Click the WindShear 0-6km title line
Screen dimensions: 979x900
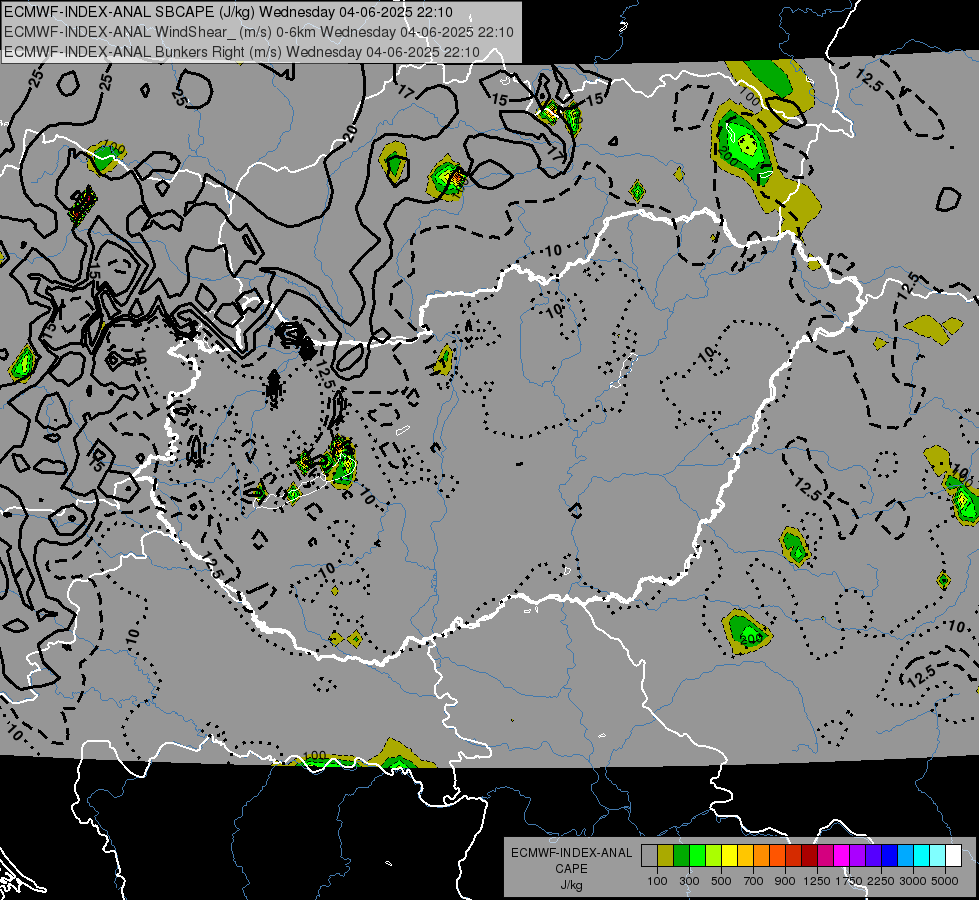point(258,32)
